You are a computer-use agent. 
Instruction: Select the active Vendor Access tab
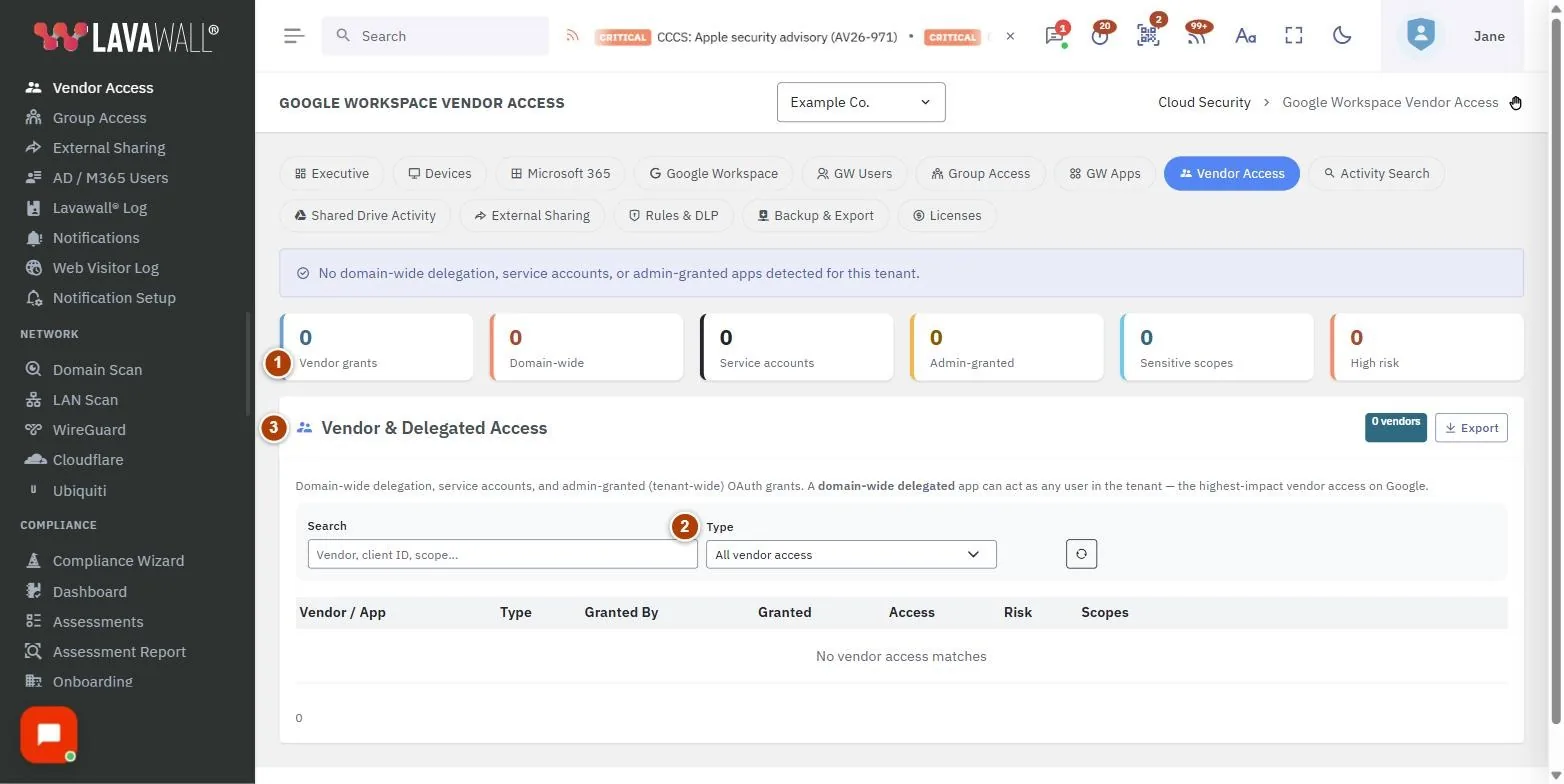(1232, 173)
